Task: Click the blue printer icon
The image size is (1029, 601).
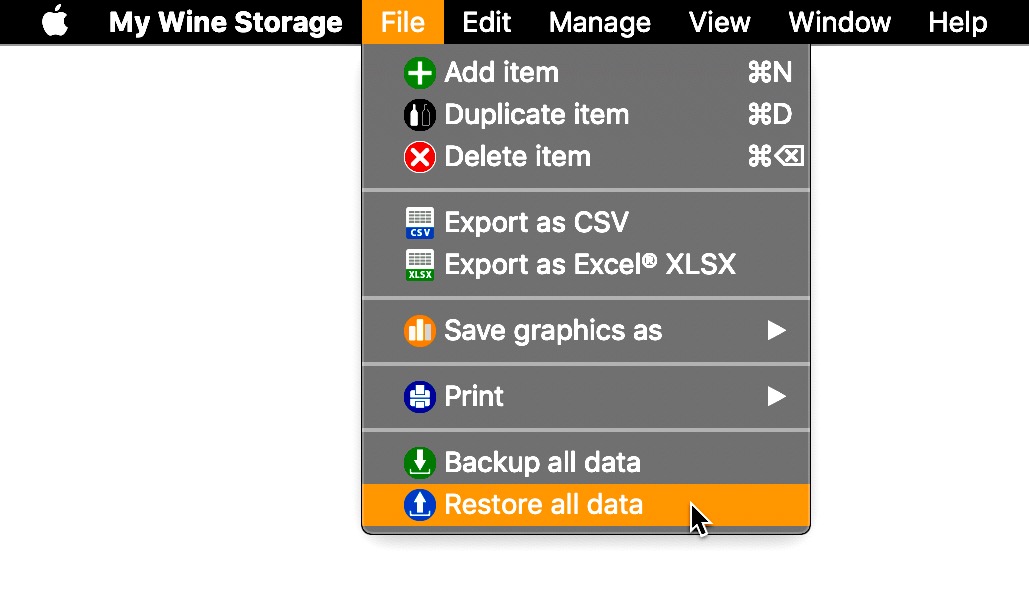Action: (x=419, y=396)
